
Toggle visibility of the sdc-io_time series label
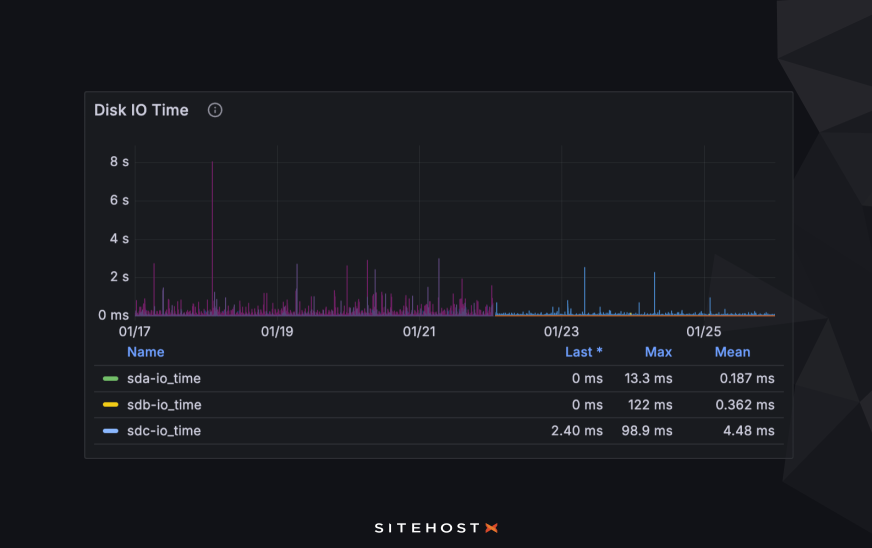164,431
